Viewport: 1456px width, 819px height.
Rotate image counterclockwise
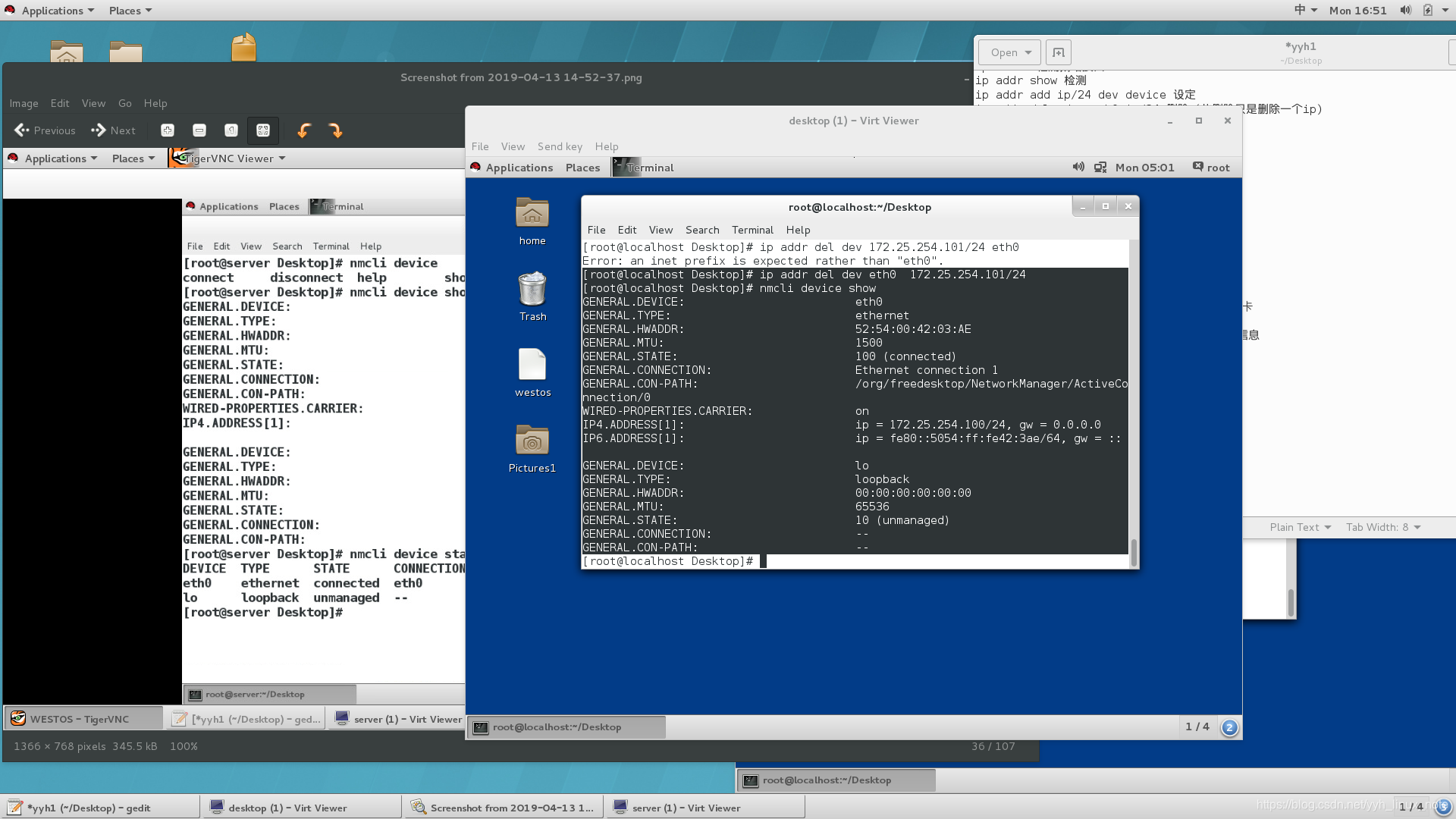coord(304,130)
